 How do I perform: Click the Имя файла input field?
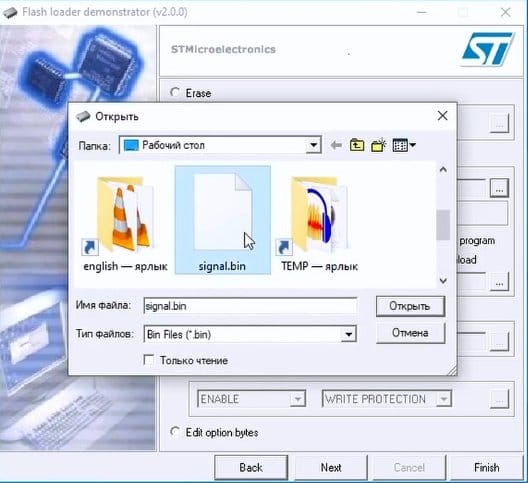click(x=250, y=306)
